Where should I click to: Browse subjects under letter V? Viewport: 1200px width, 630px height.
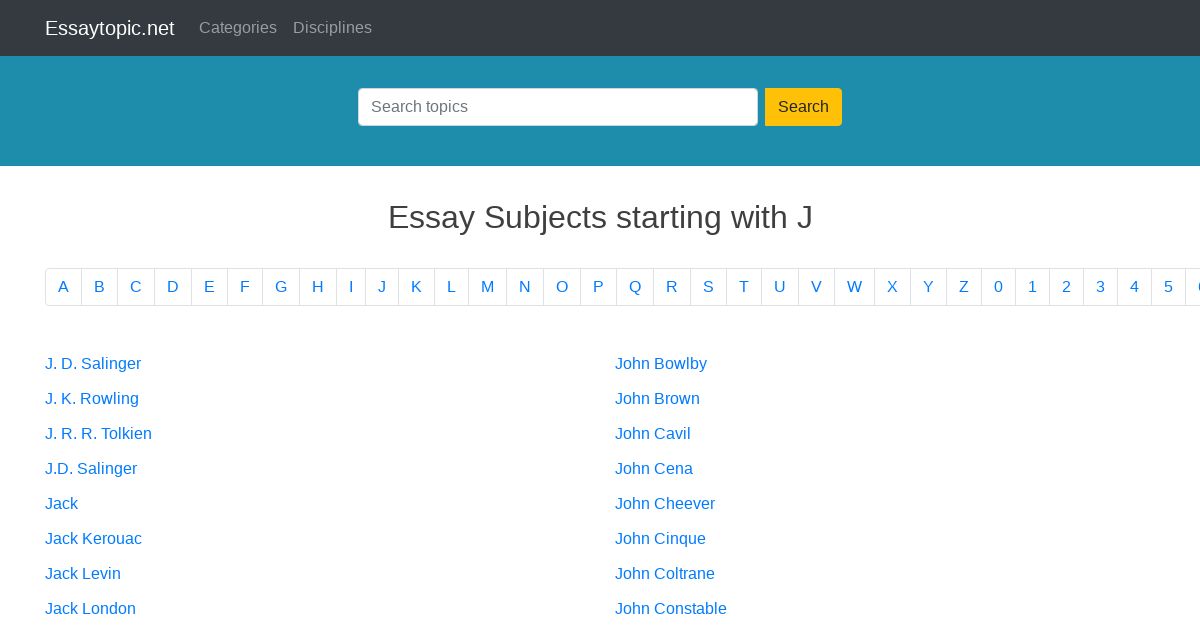tap(816, 287)
